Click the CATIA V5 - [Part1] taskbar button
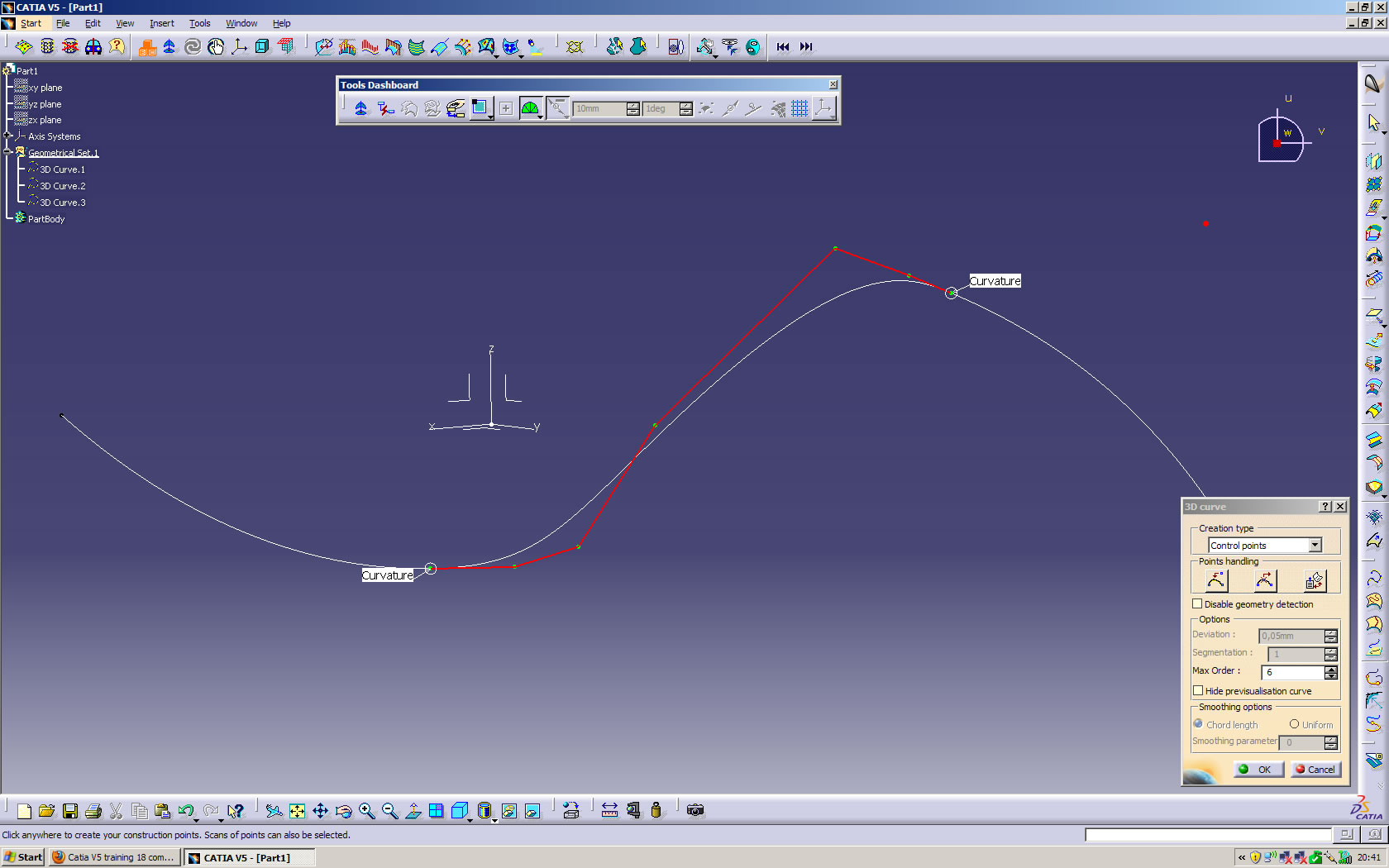This screenshot has width=1389, height=868. point(248,857)
